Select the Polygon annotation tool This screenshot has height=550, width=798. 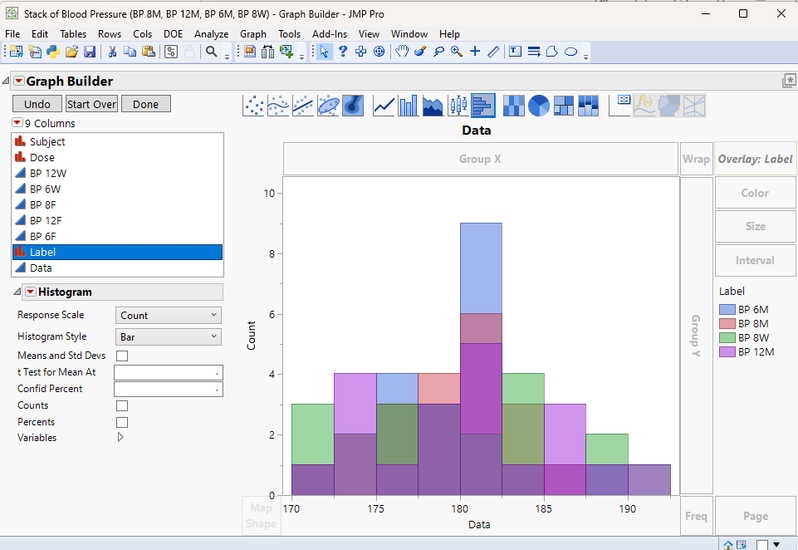point(552,51)
